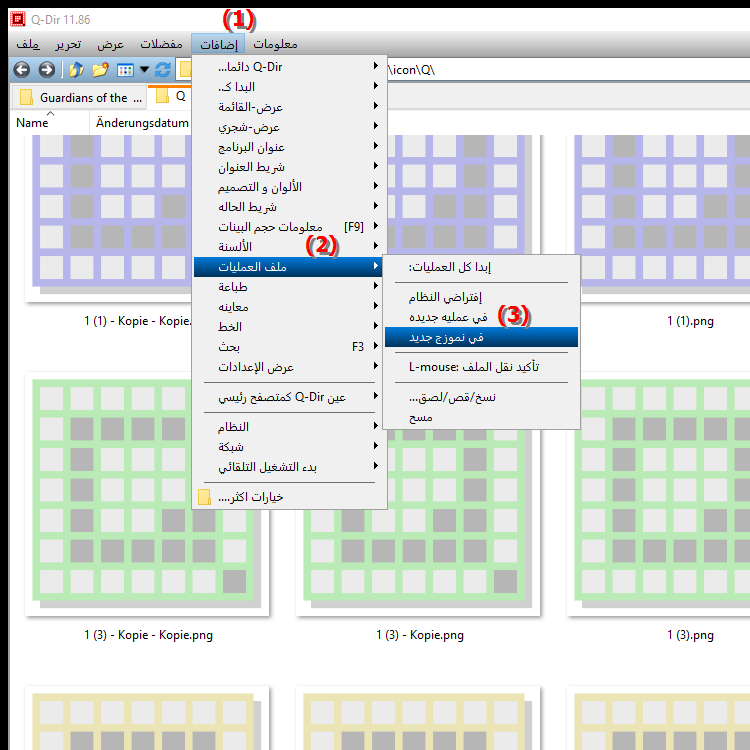Image resolution: width=750 pixels, height=750 pixels.
Task: Open the شبكة submenu
Action: [x=289, y=447]
